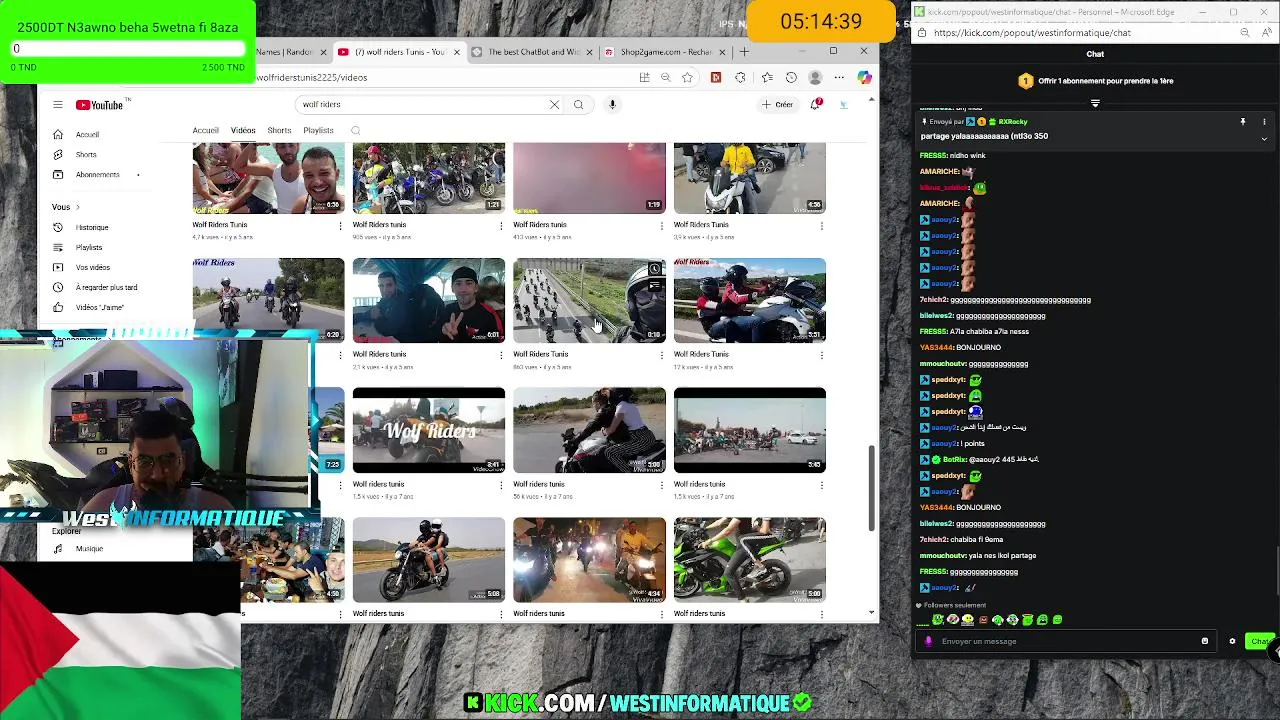
Task: Switch to channel Accueil tab
Action: click(x=205, y=130)
